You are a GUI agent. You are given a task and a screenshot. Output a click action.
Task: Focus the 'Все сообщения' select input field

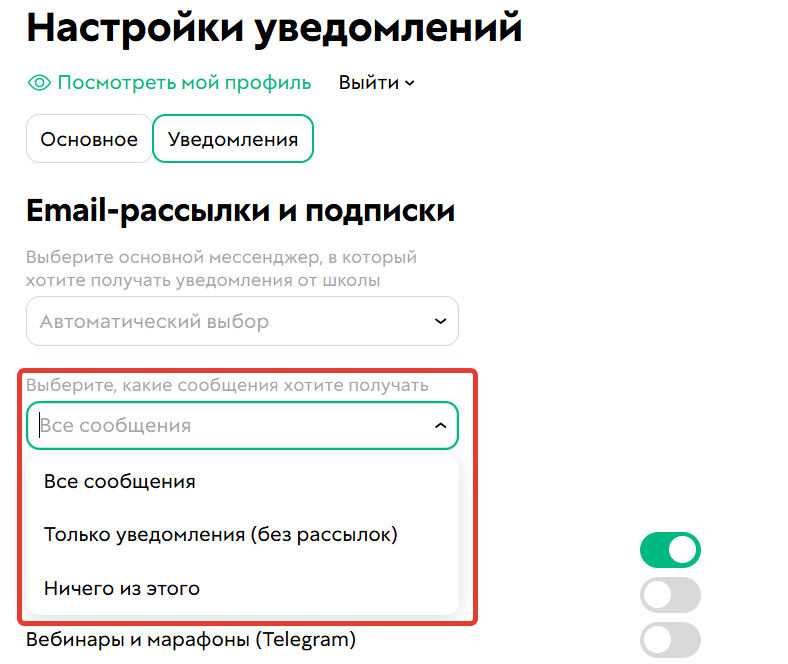click(242, 425)
